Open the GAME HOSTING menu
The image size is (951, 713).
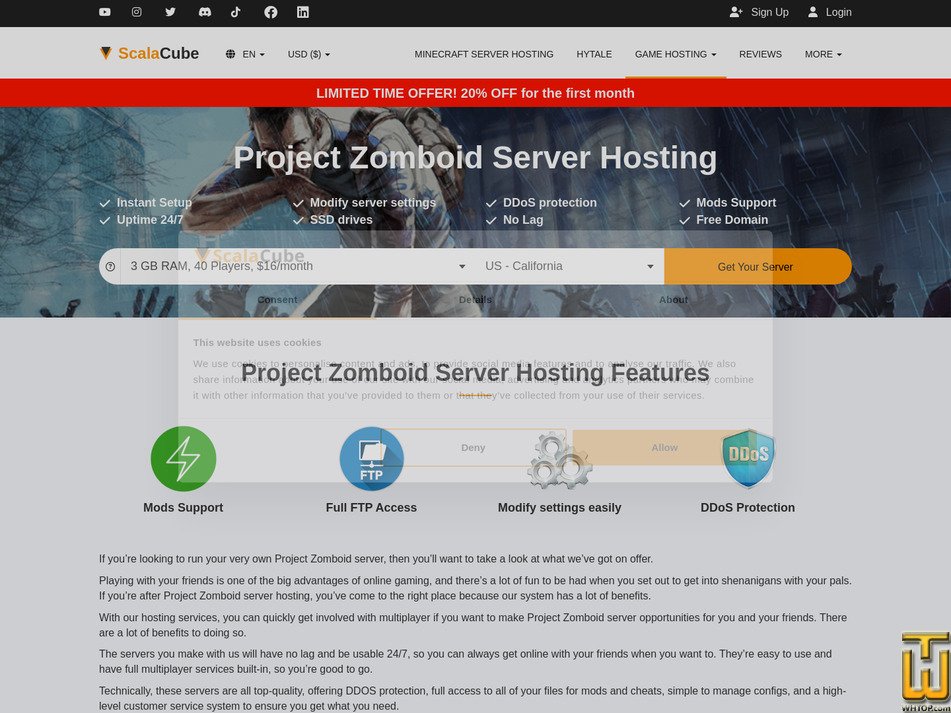[675, 54]
